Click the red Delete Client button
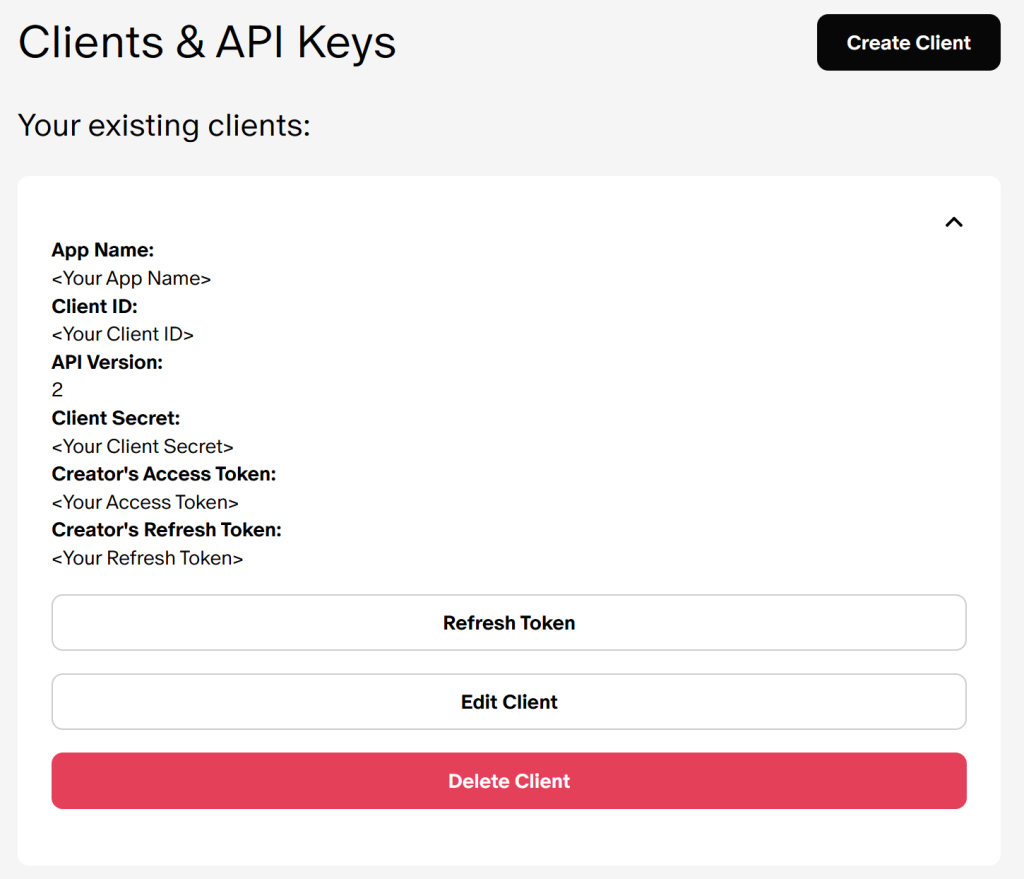This screenshot has height=879, width=1024. pyautogui.click(x=508, y=781)
